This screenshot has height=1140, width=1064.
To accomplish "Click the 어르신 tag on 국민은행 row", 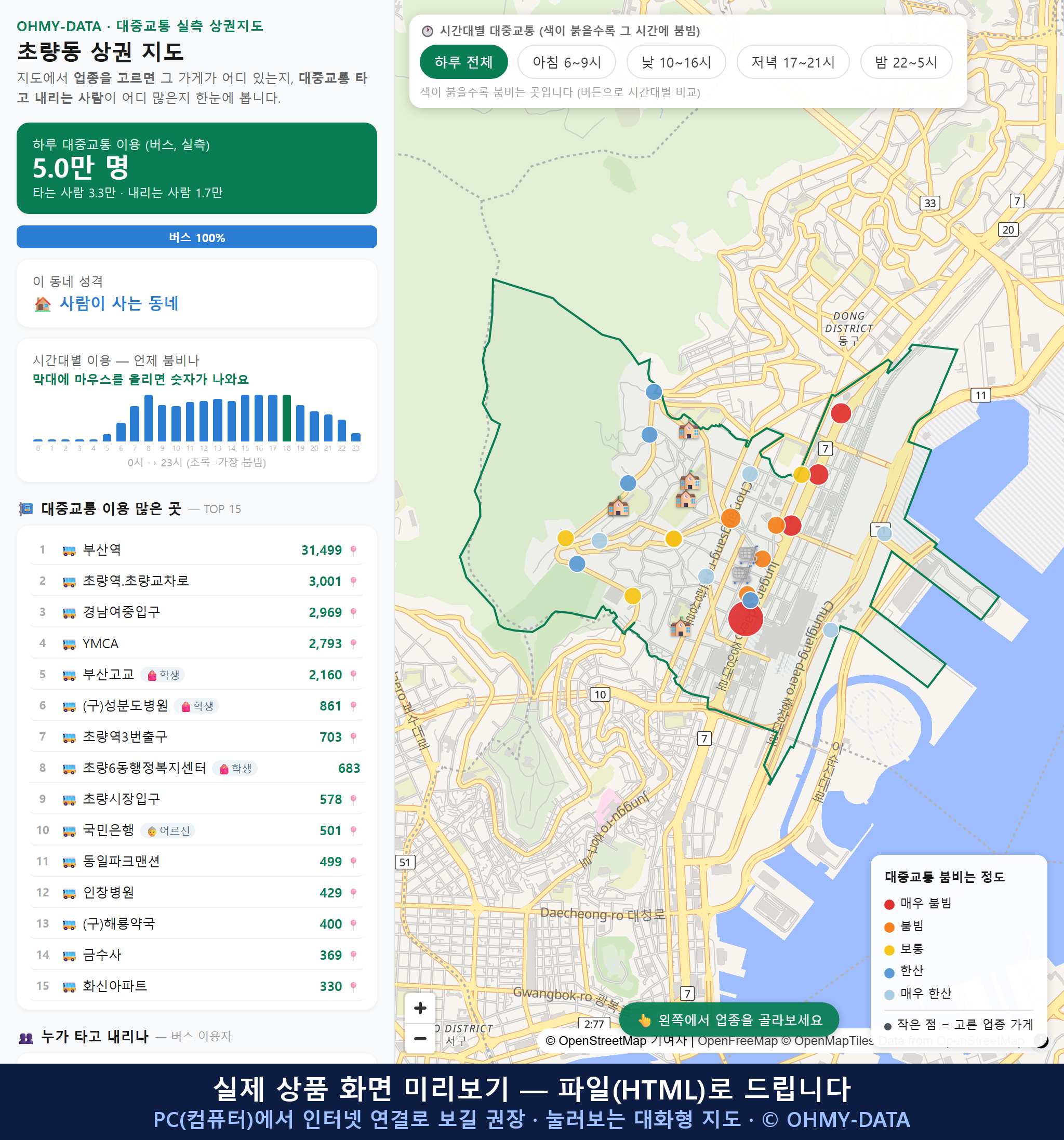I will coord(168,830).
